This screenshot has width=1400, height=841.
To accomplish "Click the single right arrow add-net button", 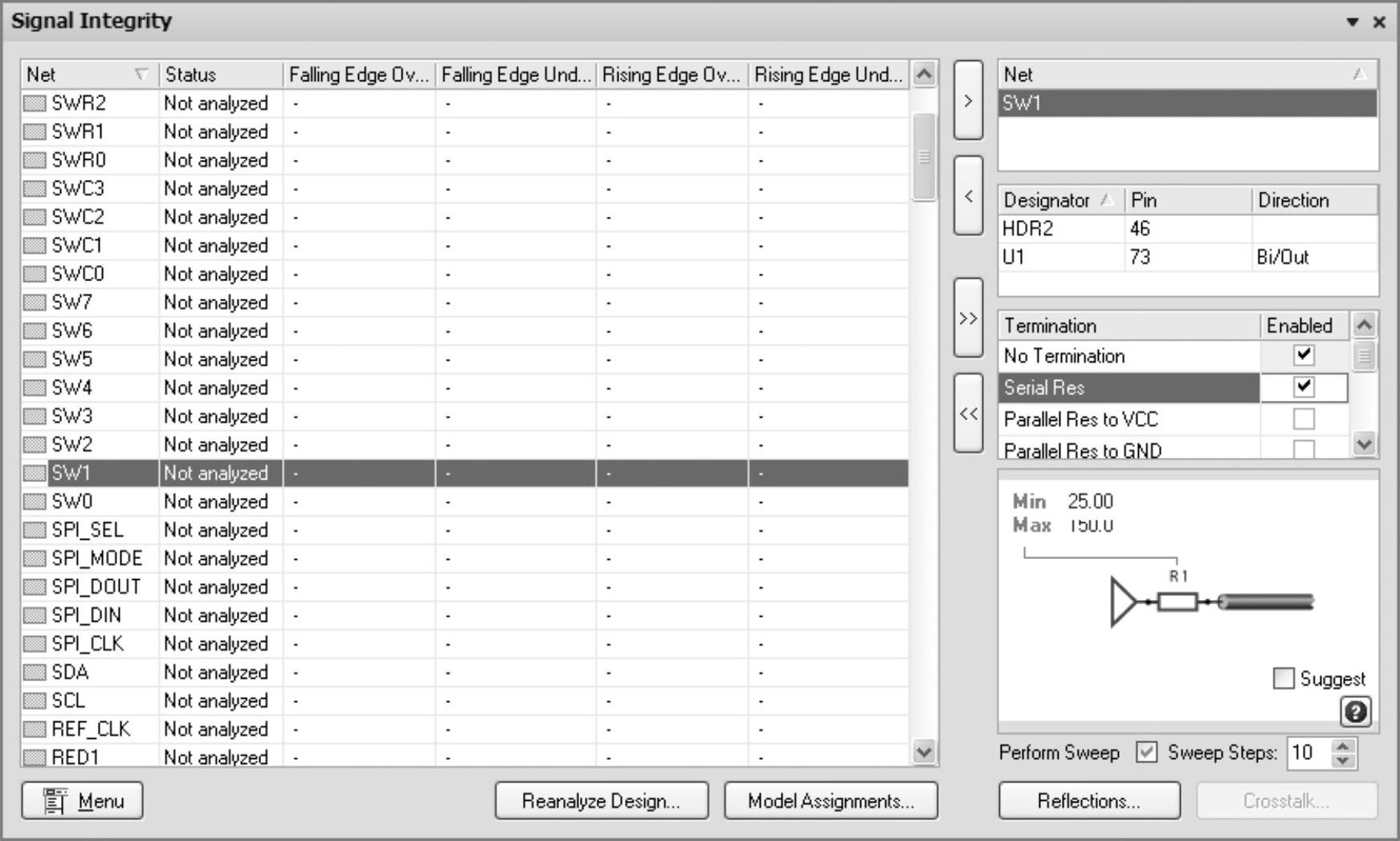I will point(968,101).
